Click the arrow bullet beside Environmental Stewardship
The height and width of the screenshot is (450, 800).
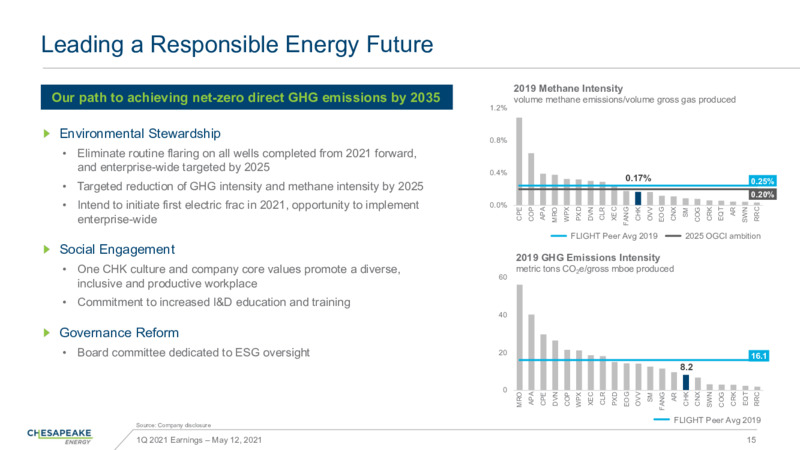point(47,134)
